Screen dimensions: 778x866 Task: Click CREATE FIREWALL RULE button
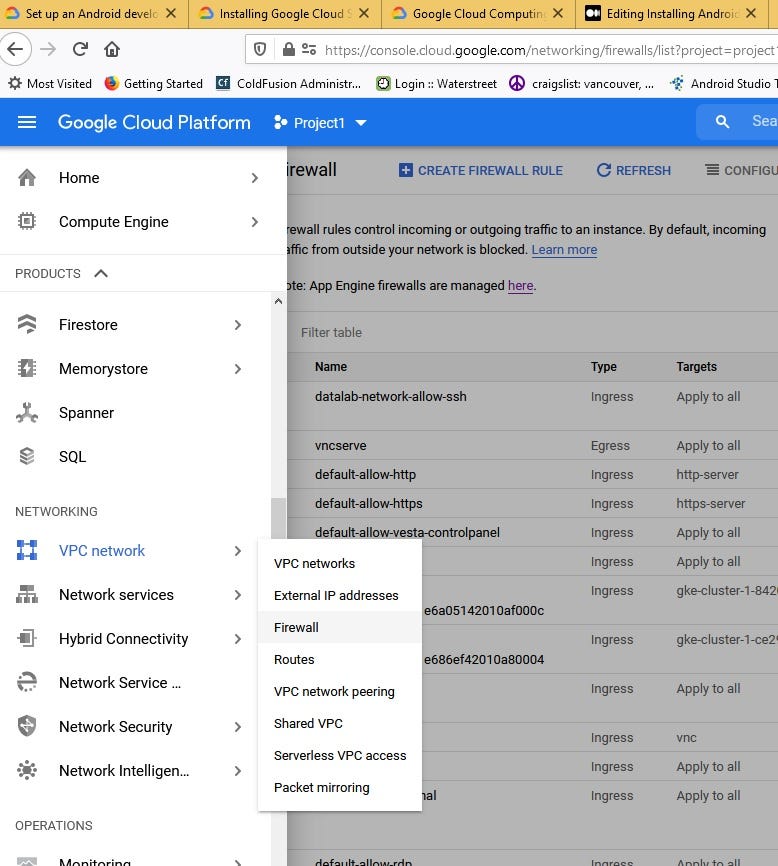pos(480,171)
